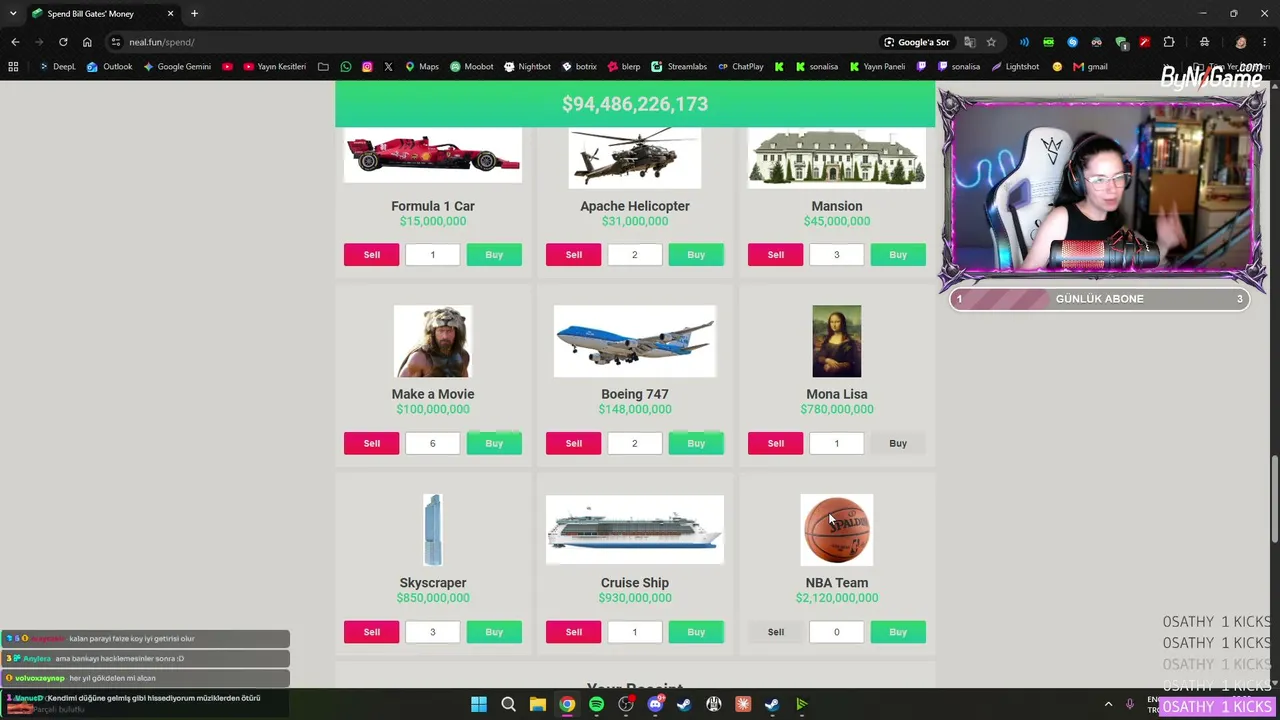Open the Moobot bookmark
Screen dimensions: 1280x720
pos(472,67)
